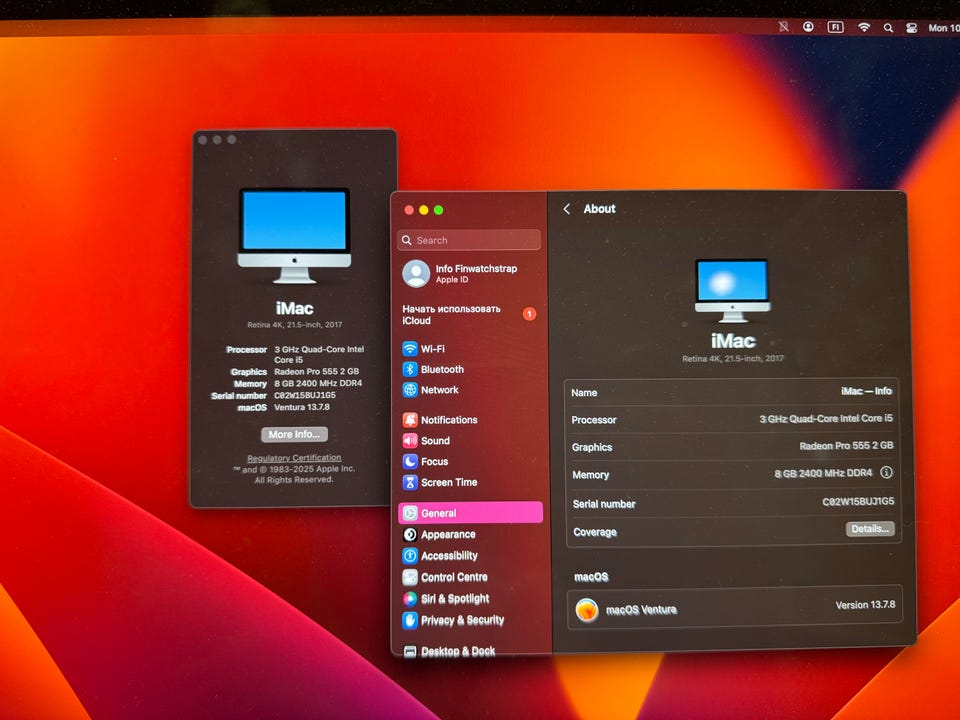This screenshot has height=720, width=960.
Task: Click Version 13.7.8 text
Action: point(865,605)
